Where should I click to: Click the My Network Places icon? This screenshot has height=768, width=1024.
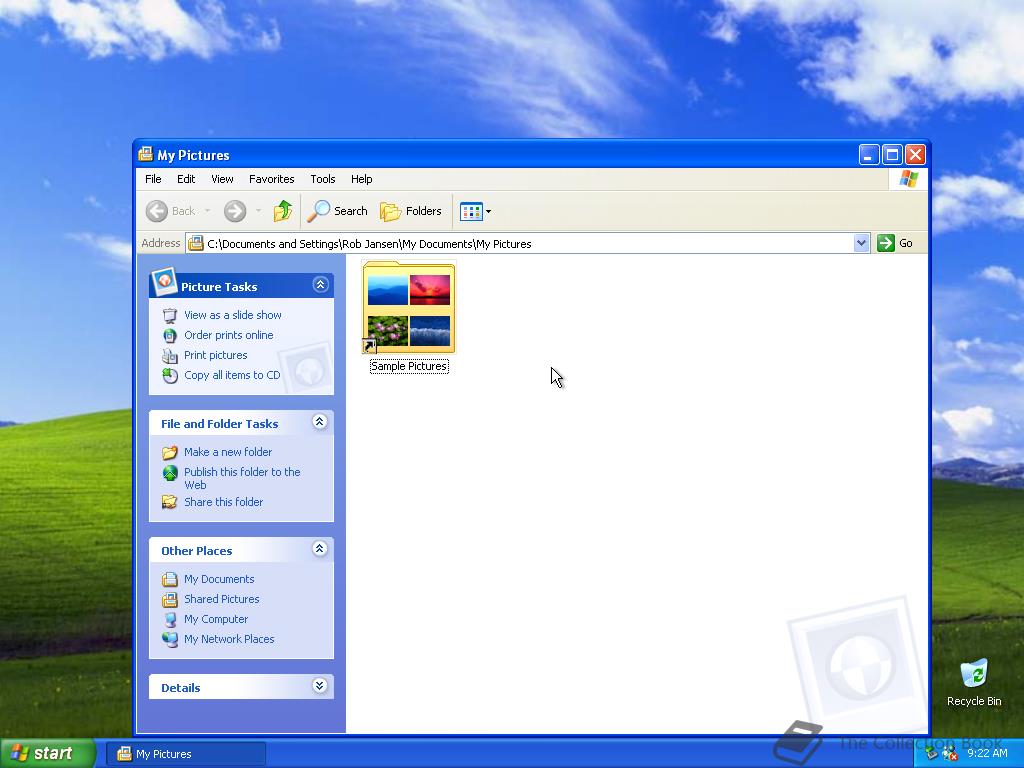coord(170,639)
